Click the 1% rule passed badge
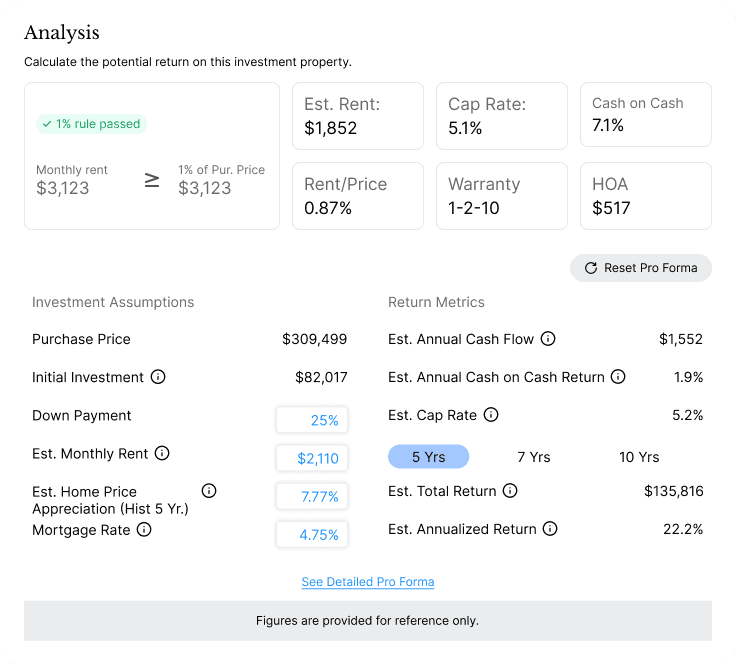736x665 pixels. [92, 124]
